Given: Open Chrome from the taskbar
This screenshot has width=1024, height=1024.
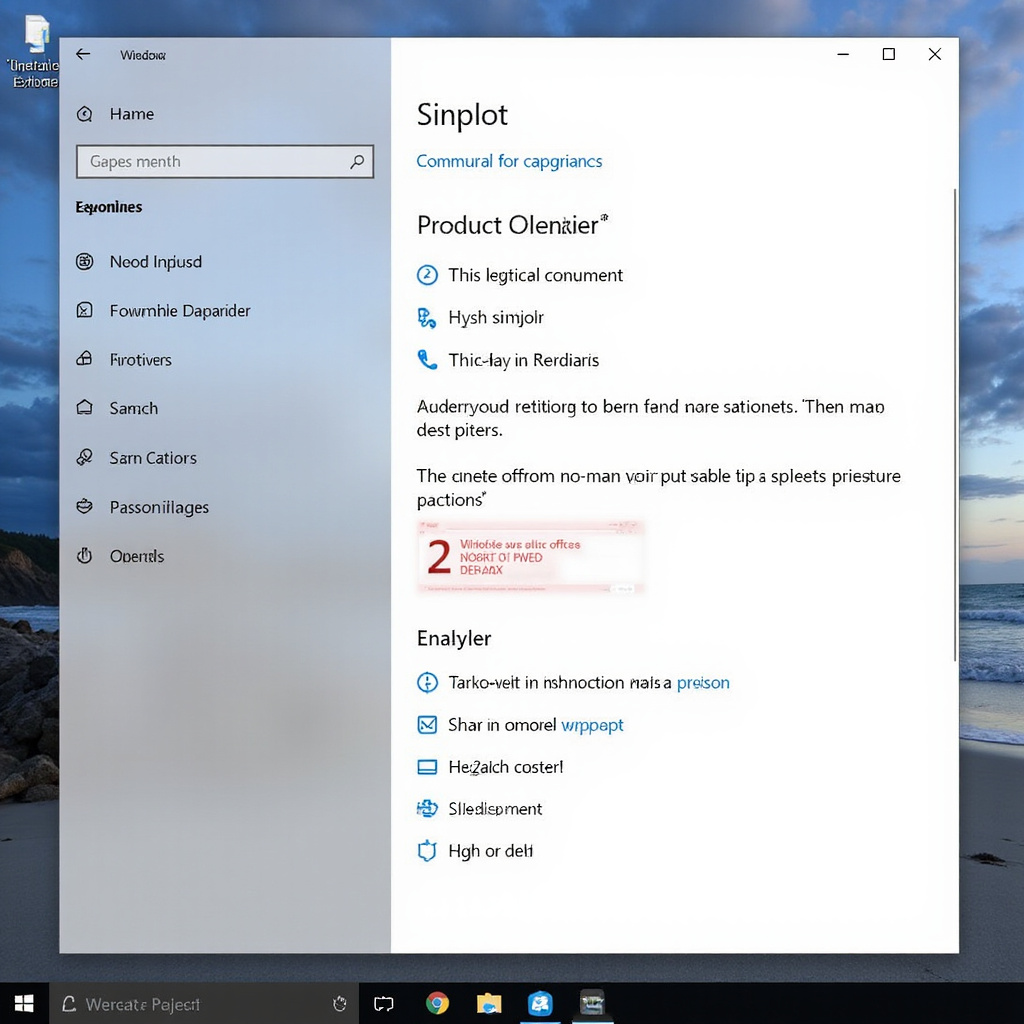Looking at the screenshot, I should click(437, 1003).
